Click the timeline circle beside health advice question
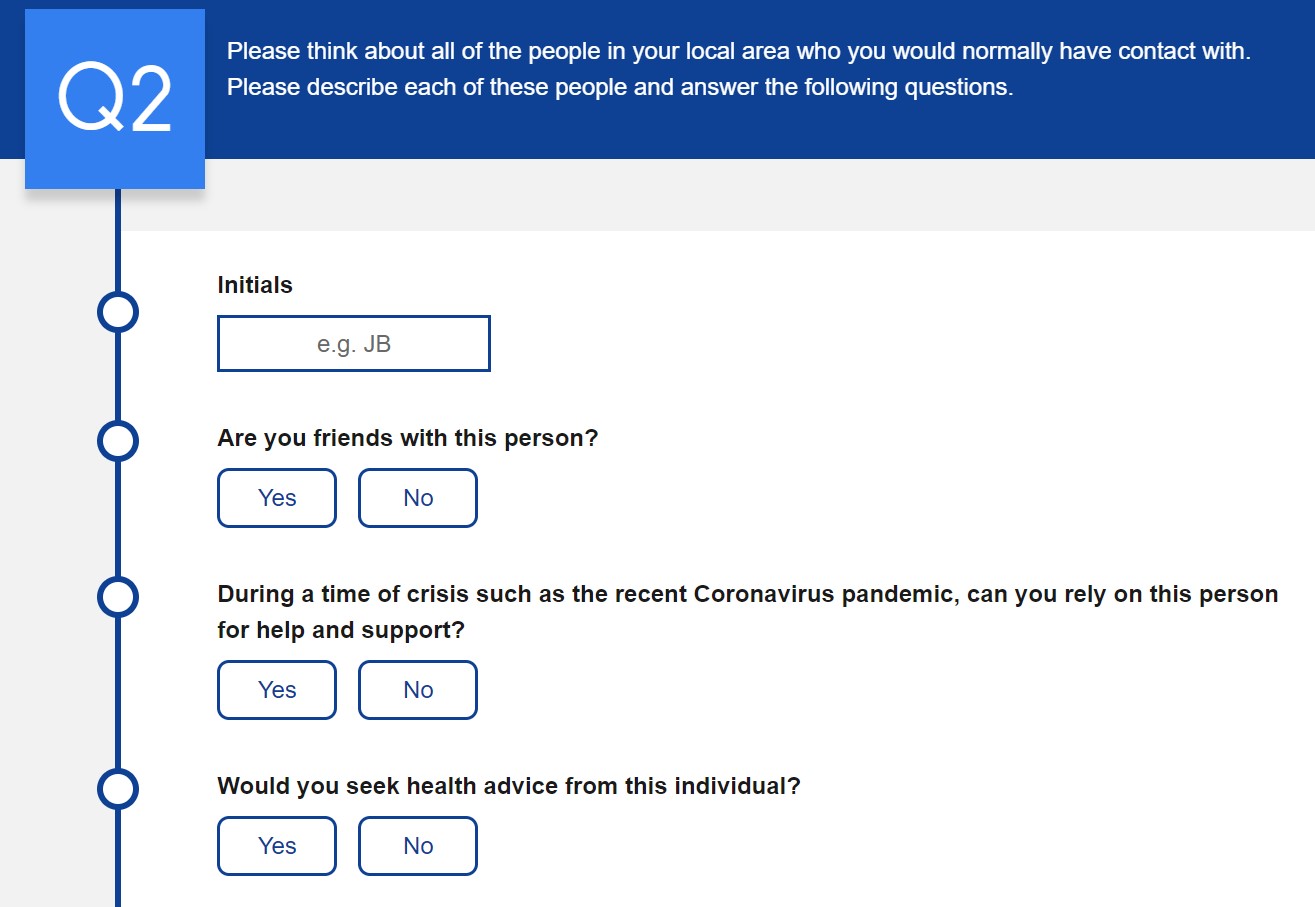1315x907 pixels. pyautogui.click(x=118, y=789)
